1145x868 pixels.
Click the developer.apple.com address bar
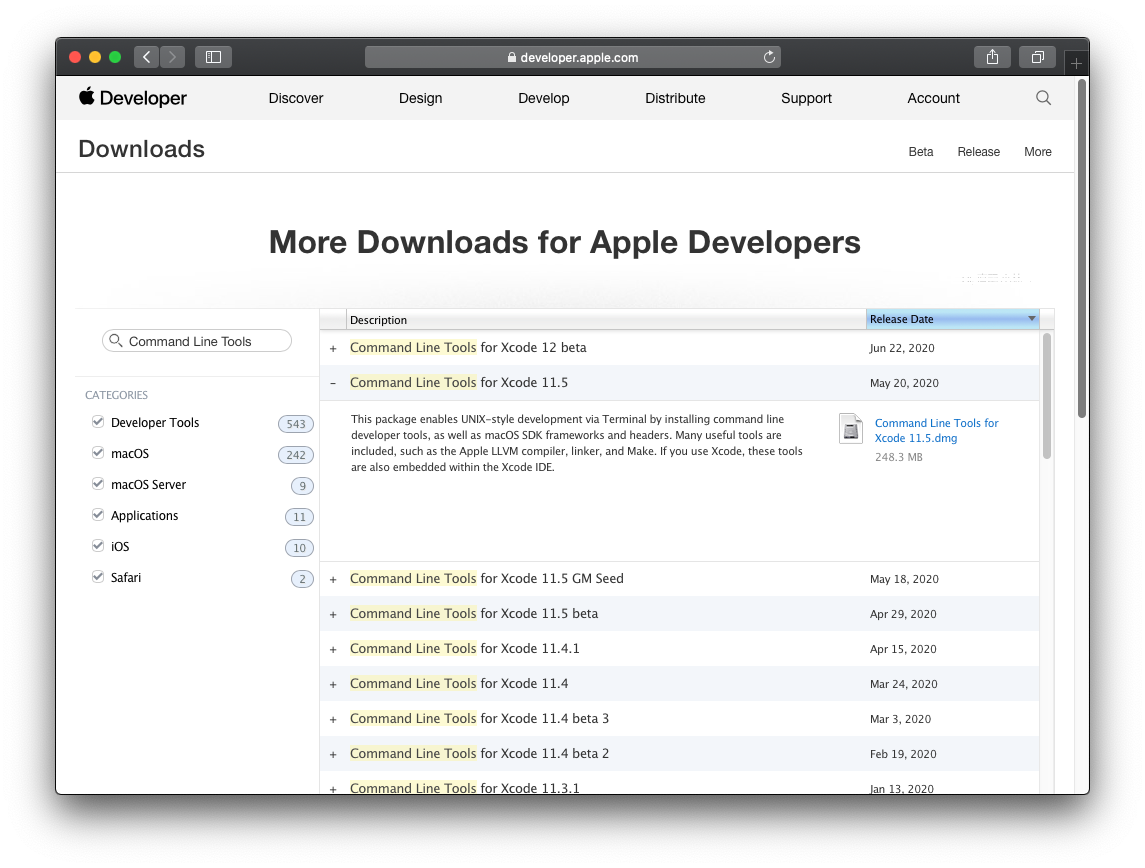tap(572, 57)
